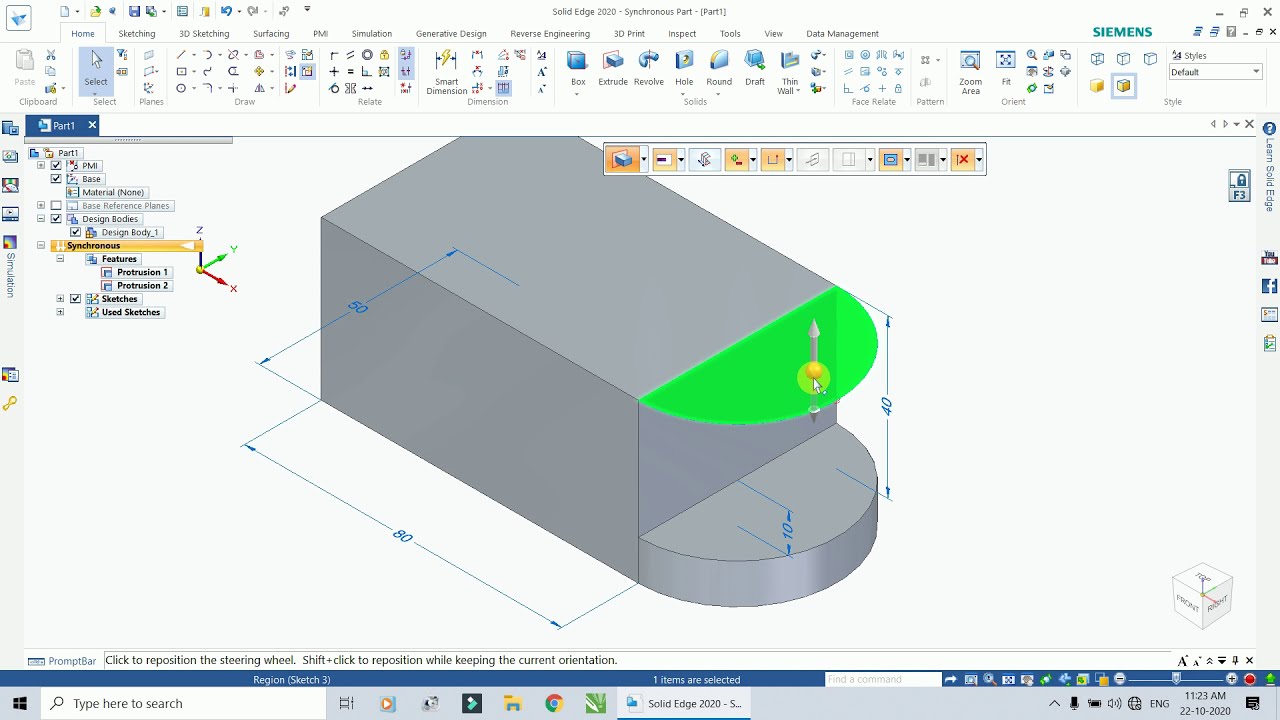Collapse the Features node
1280x720 pixels.
(x=60, y=259)
